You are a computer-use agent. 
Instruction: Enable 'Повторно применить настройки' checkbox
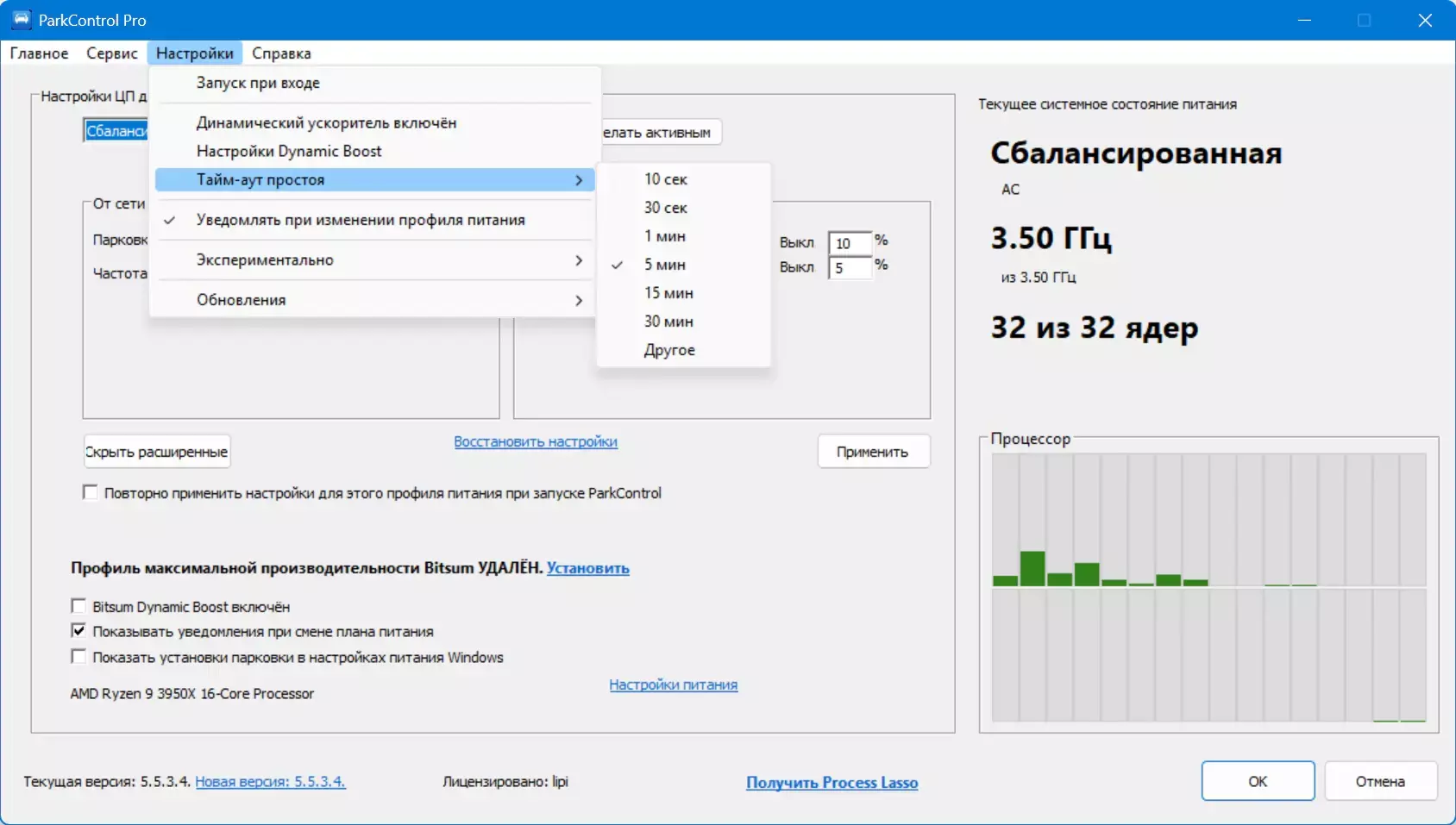(x=90, y=492)
